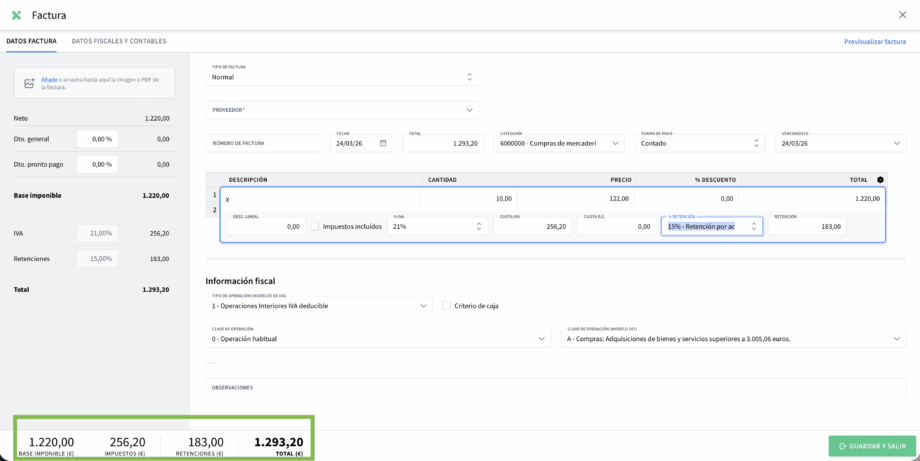Check the Criterio de caja box
This screenshot has width=920, height=461.
446,306
